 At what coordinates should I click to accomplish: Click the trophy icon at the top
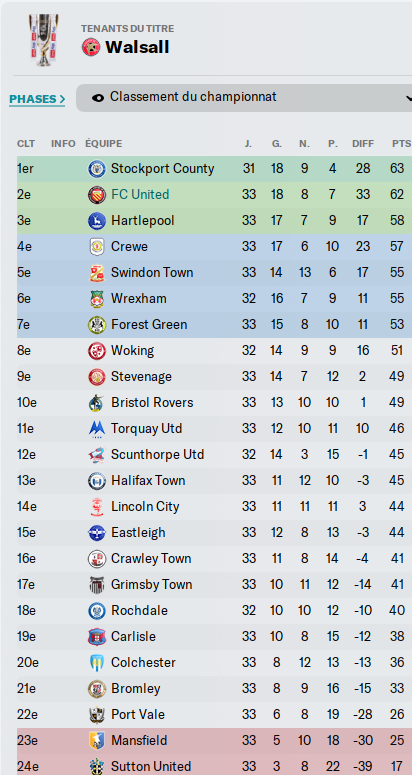click(43, 40)
